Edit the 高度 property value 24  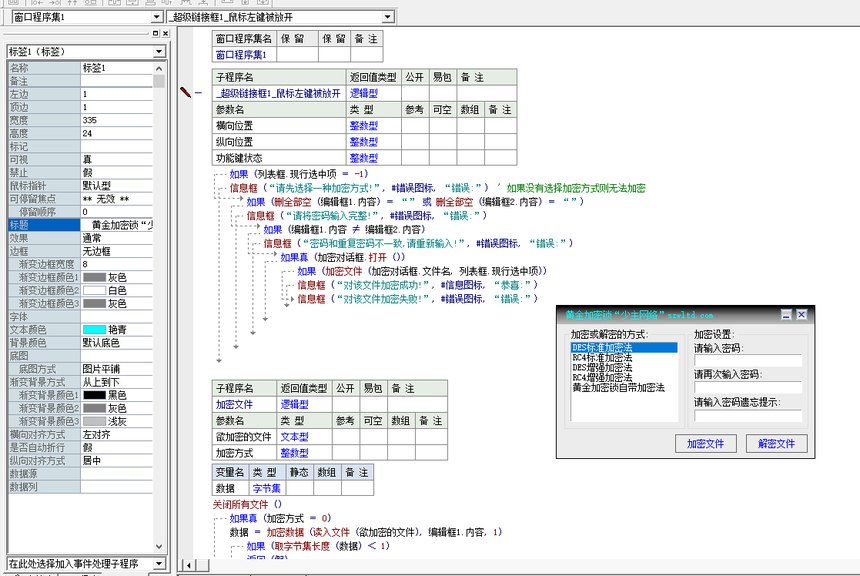[x=117, y=133]
